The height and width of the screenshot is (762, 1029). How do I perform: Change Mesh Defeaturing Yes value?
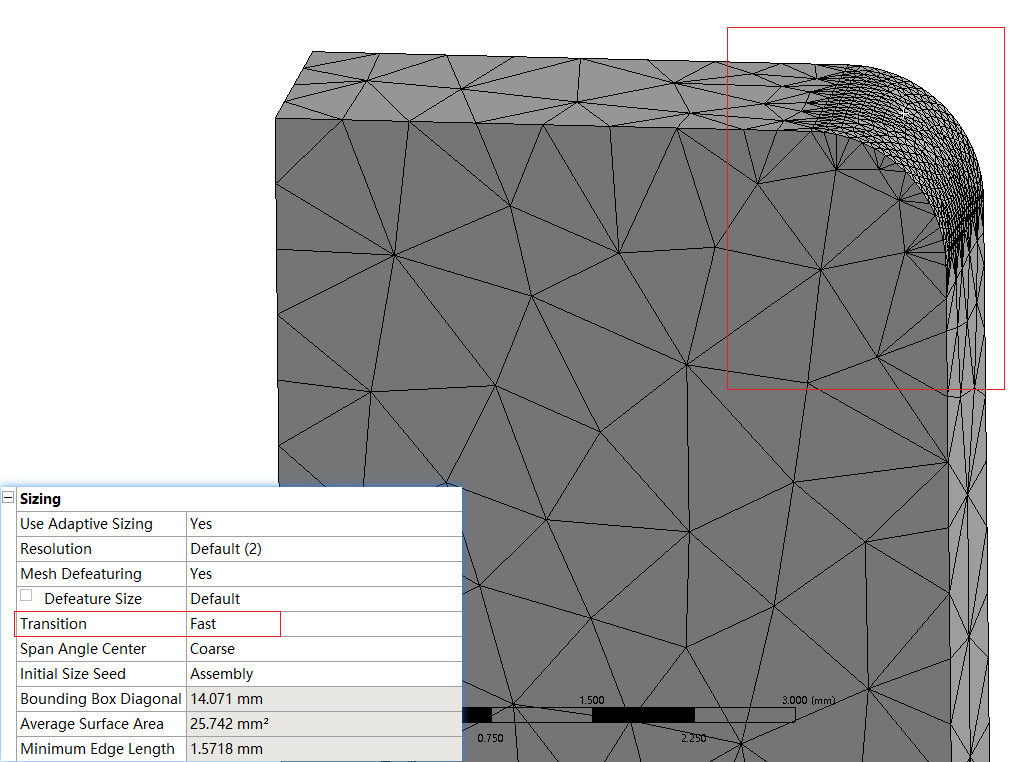click(323, 574)
